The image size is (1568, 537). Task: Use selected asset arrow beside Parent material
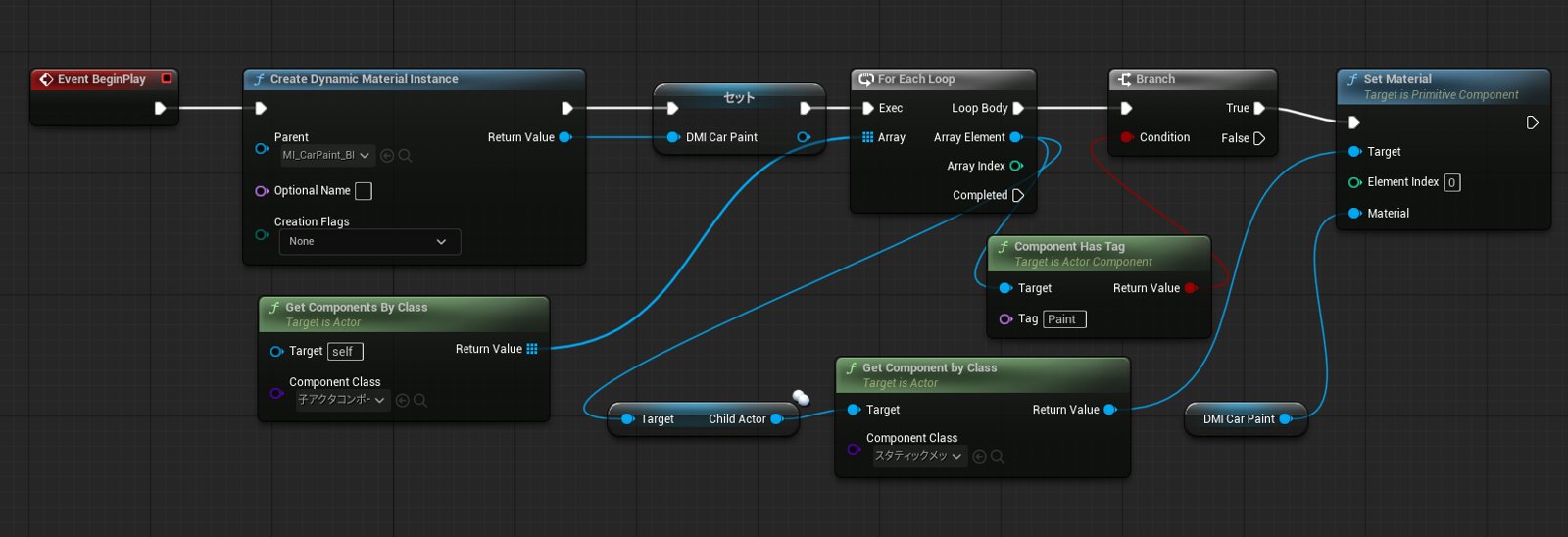tap(387, 155)
